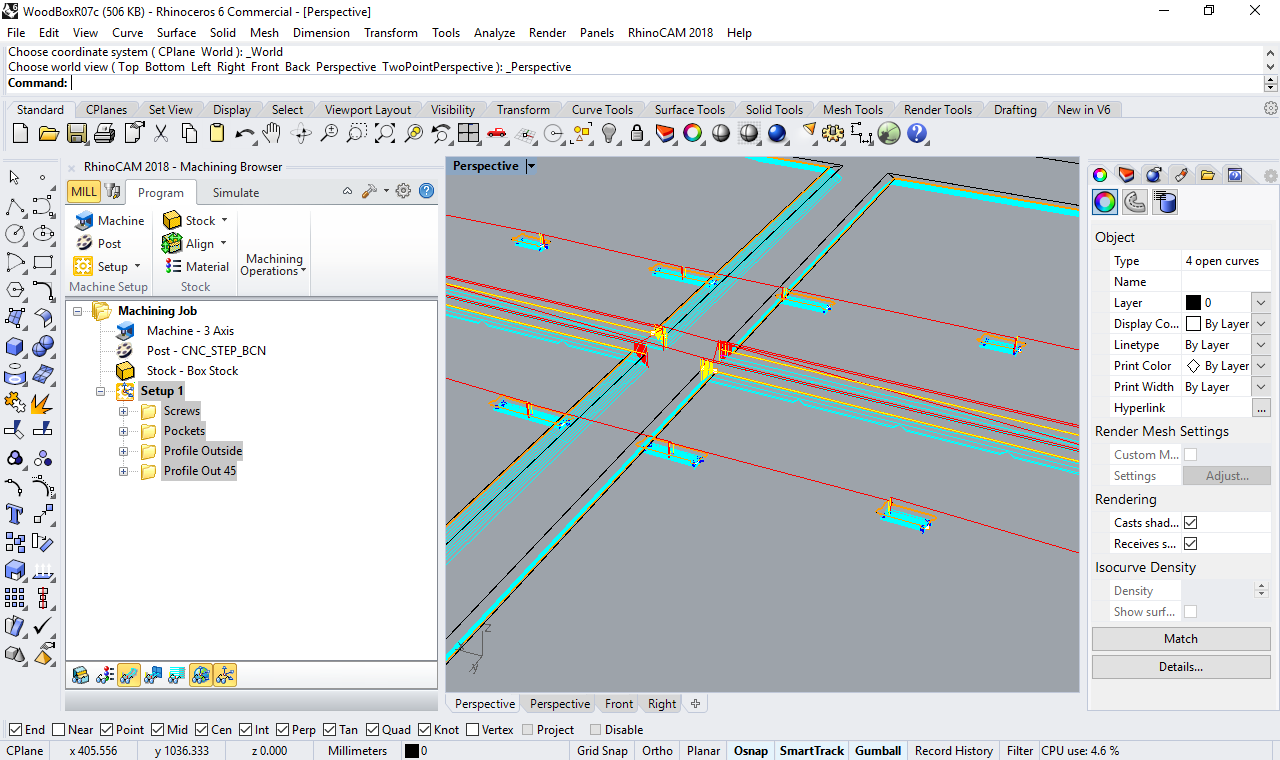Toggle Gumball in status bar
The width and height of the screenshot is (1280, 760).
[x=878, y=751]
